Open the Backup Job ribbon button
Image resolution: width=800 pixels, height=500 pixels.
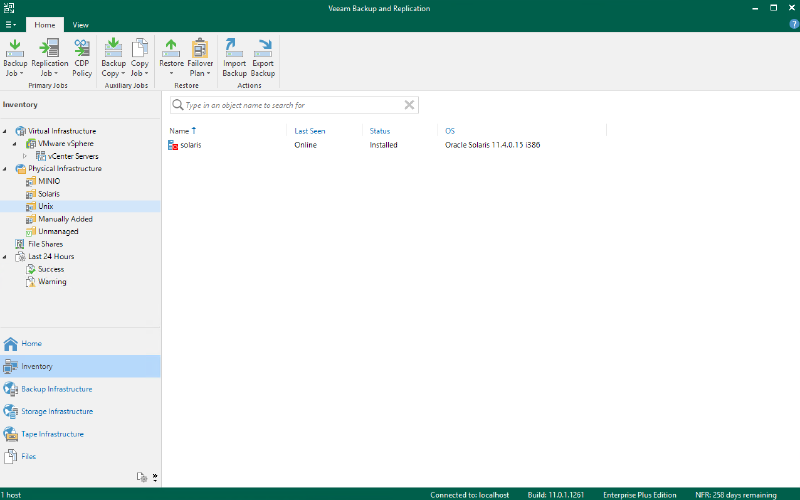[15, 58]
